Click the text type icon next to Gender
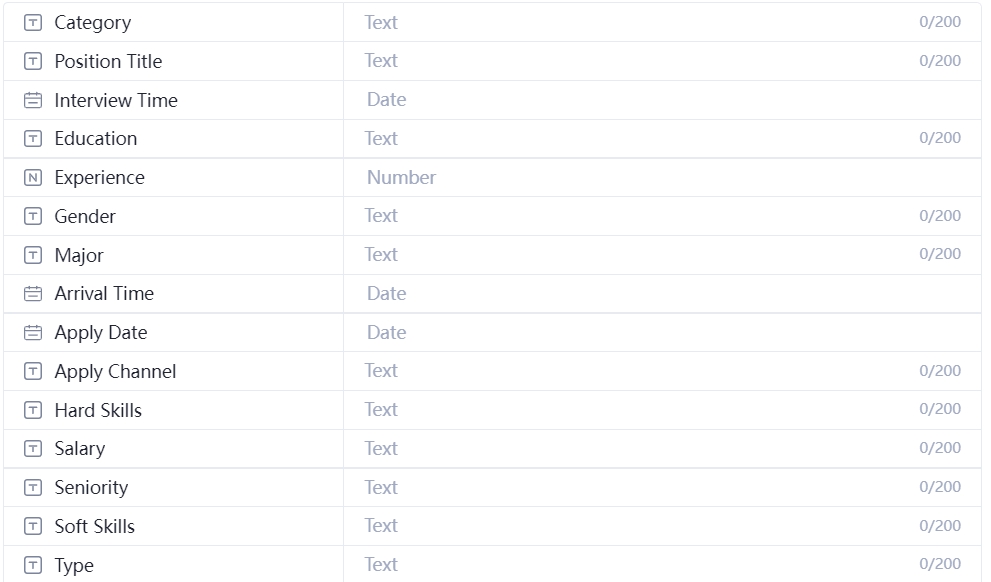The image size is (991, 582). coord(33,216)
